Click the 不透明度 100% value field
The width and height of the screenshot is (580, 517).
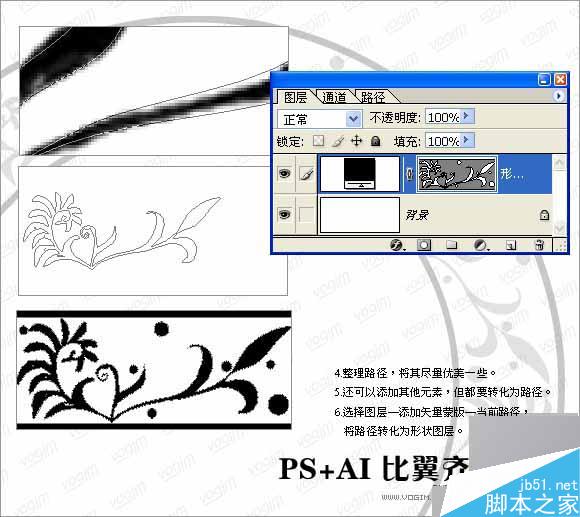[x=442, y=118]
